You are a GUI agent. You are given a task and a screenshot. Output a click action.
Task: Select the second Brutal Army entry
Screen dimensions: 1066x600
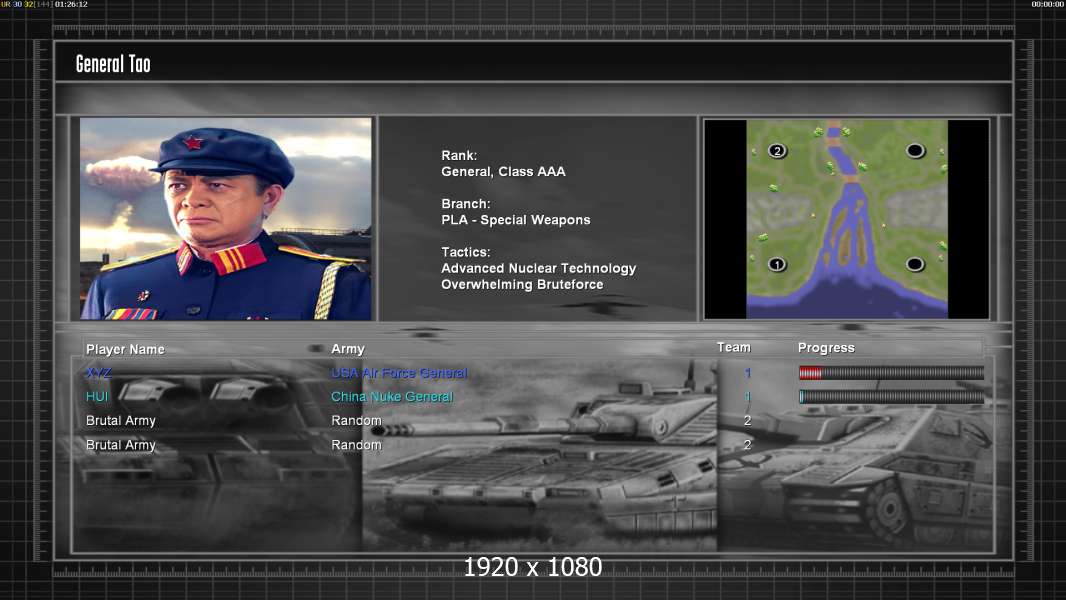click(x=120, y=445)
